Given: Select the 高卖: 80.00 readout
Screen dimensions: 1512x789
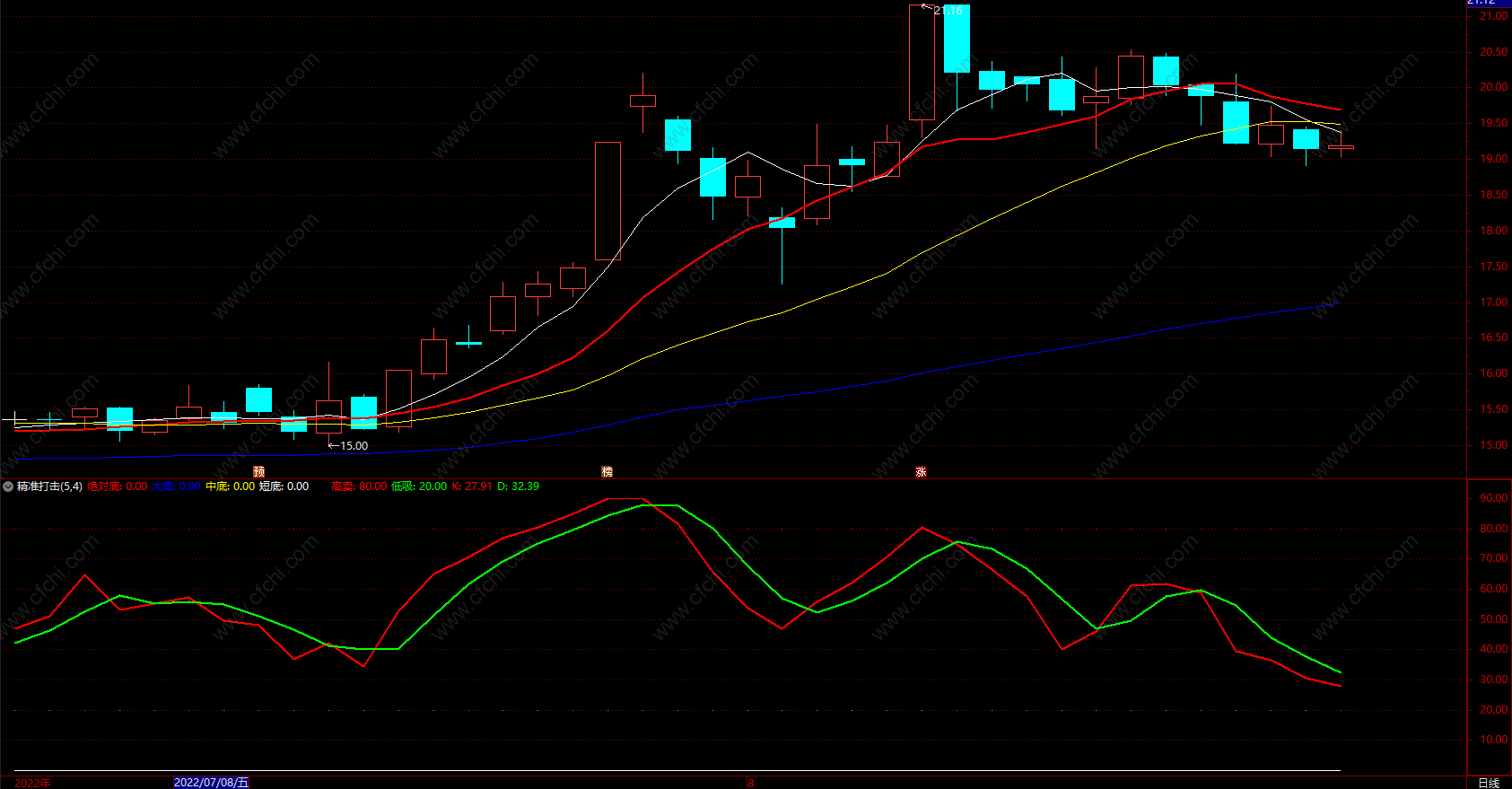Looking at the screenshot, I should point(359,487).
